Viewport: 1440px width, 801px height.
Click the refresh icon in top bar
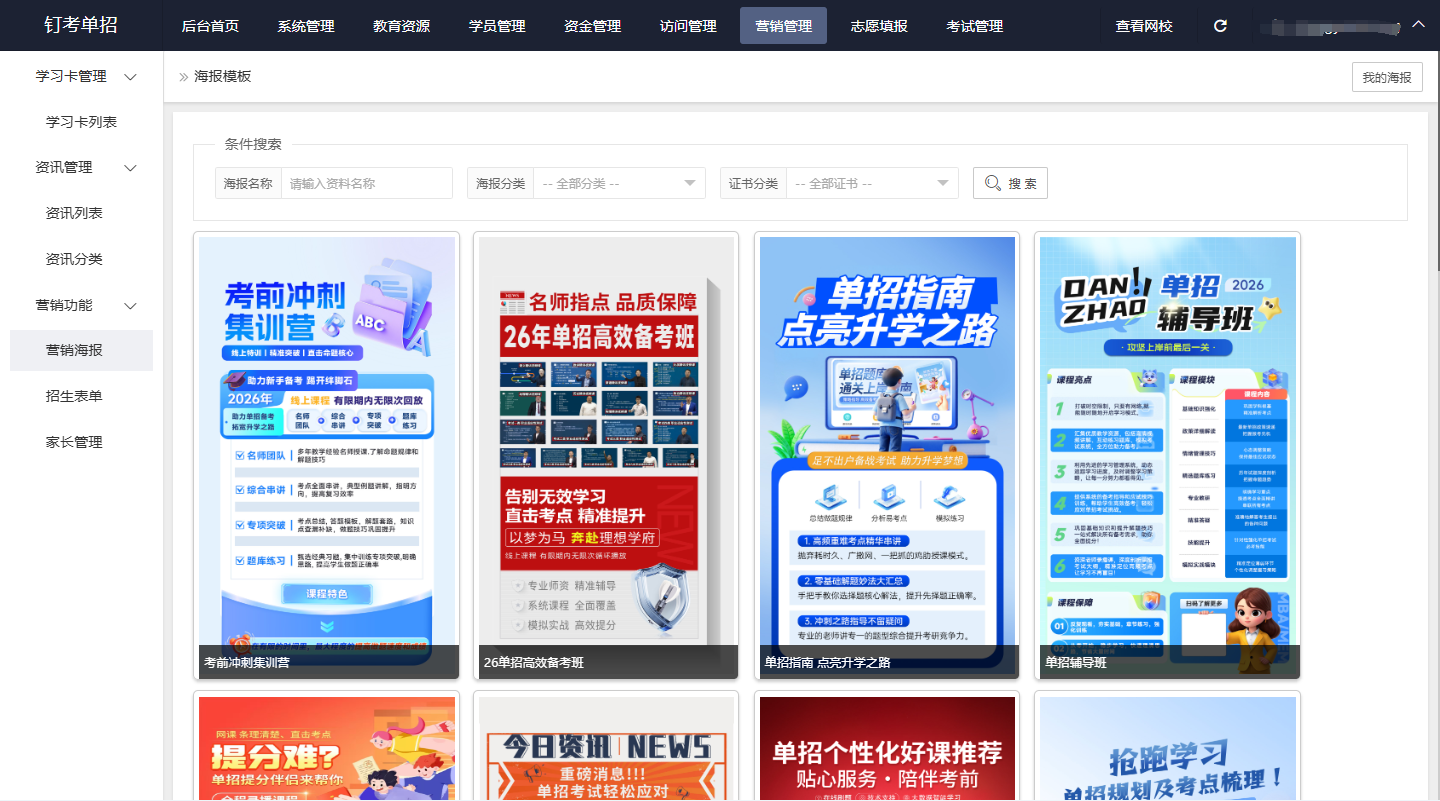[x=1220, y=26]
